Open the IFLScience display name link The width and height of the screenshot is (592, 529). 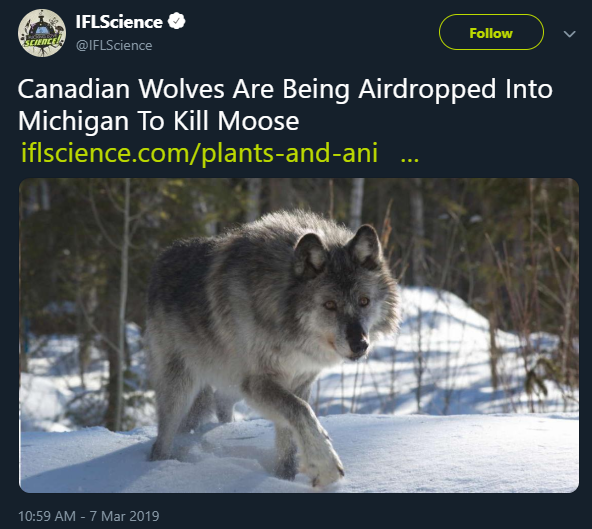pos(119,22)
